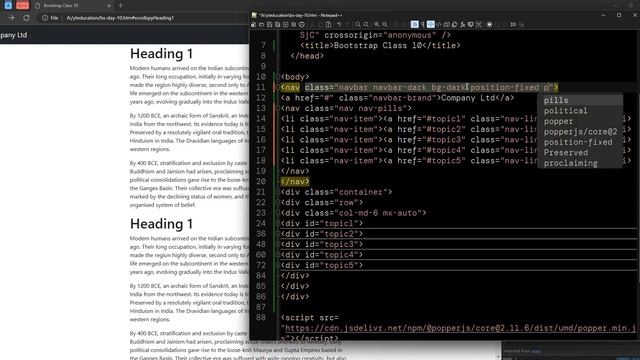
Task: Collapse the fold marker on line 11 nav
Action: [x=278, y=87]
